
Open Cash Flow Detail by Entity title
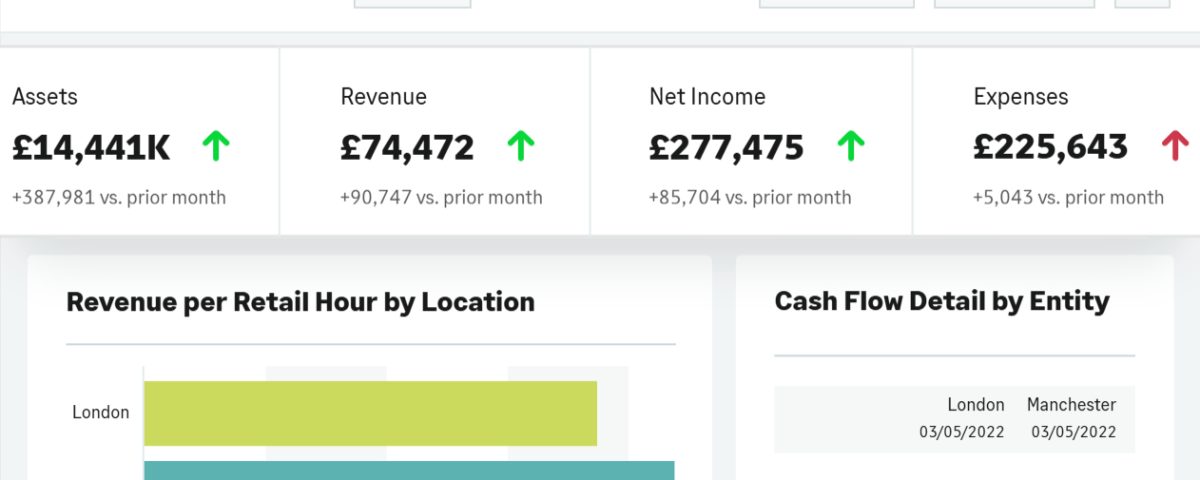point(942,302)
